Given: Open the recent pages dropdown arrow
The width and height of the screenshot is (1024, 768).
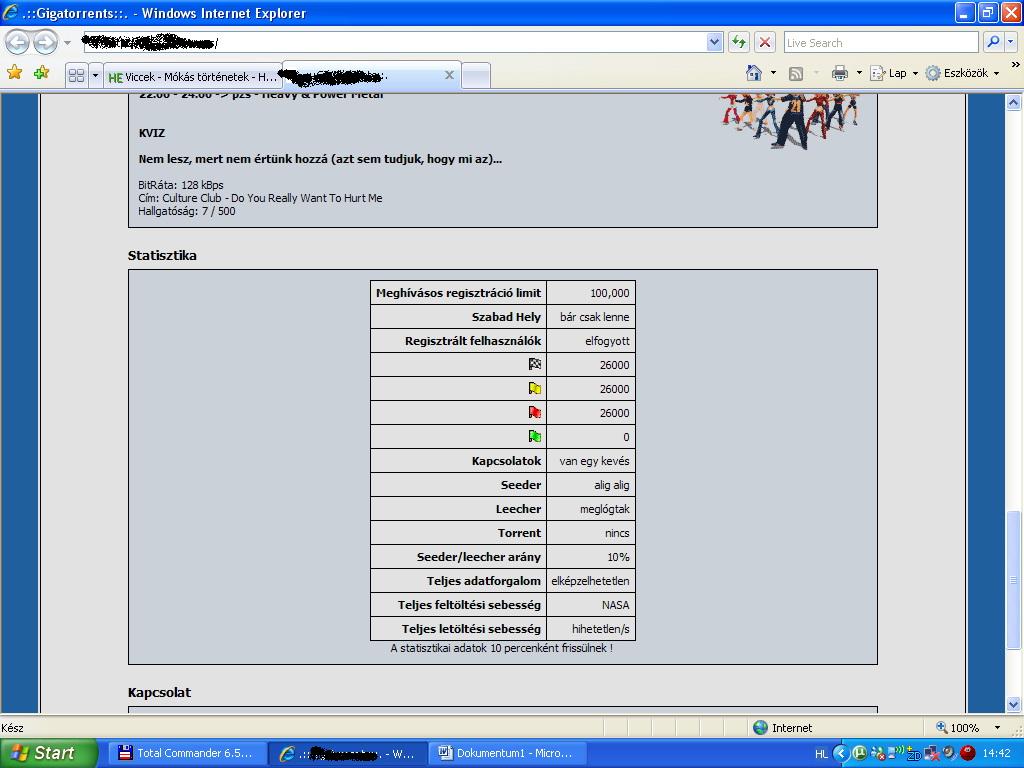Looking at the screenshot, I should pyautogui.click(x=67, y=43).
